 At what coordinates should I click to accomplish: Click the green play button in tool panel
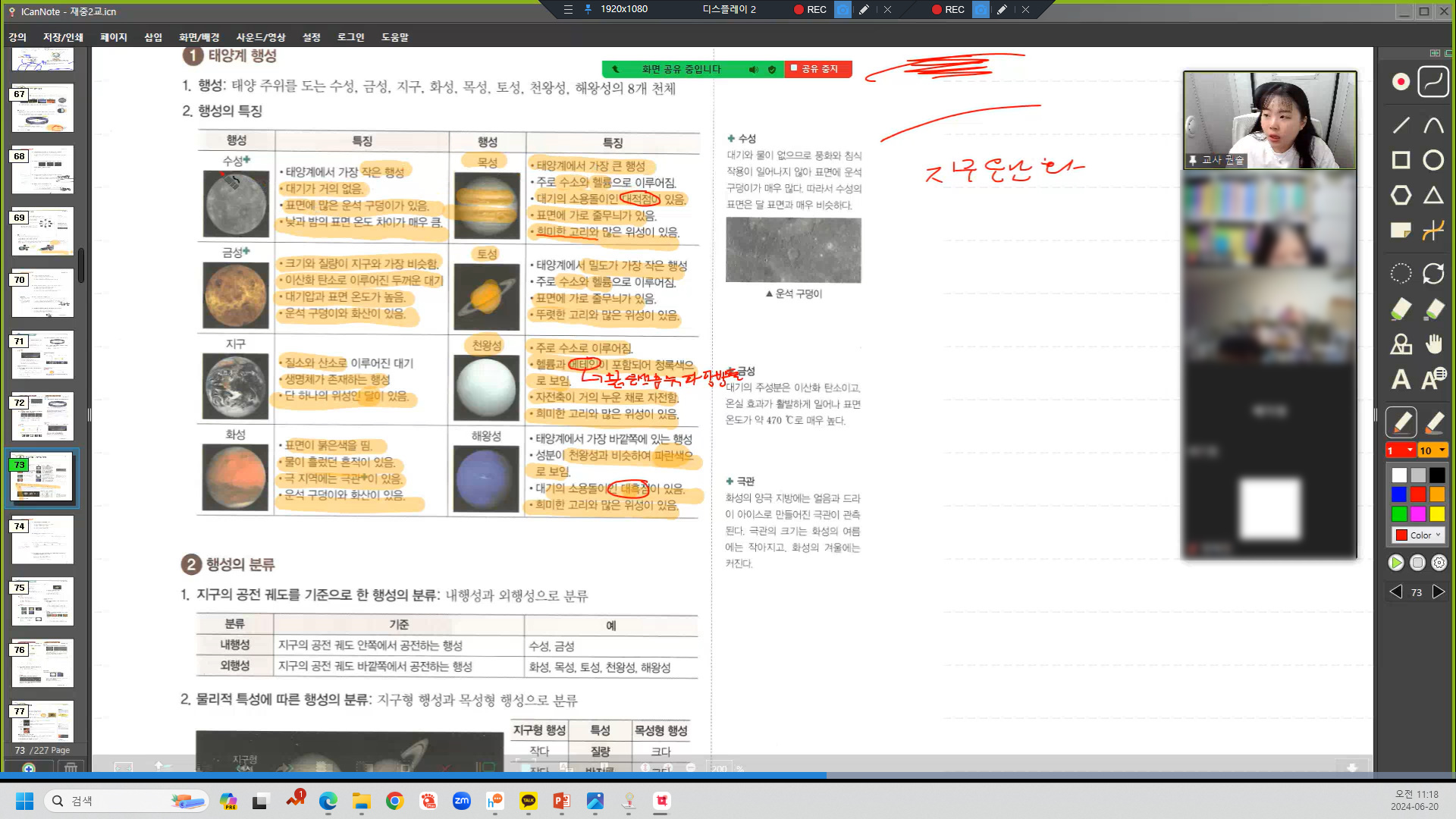coord(1395,563)
